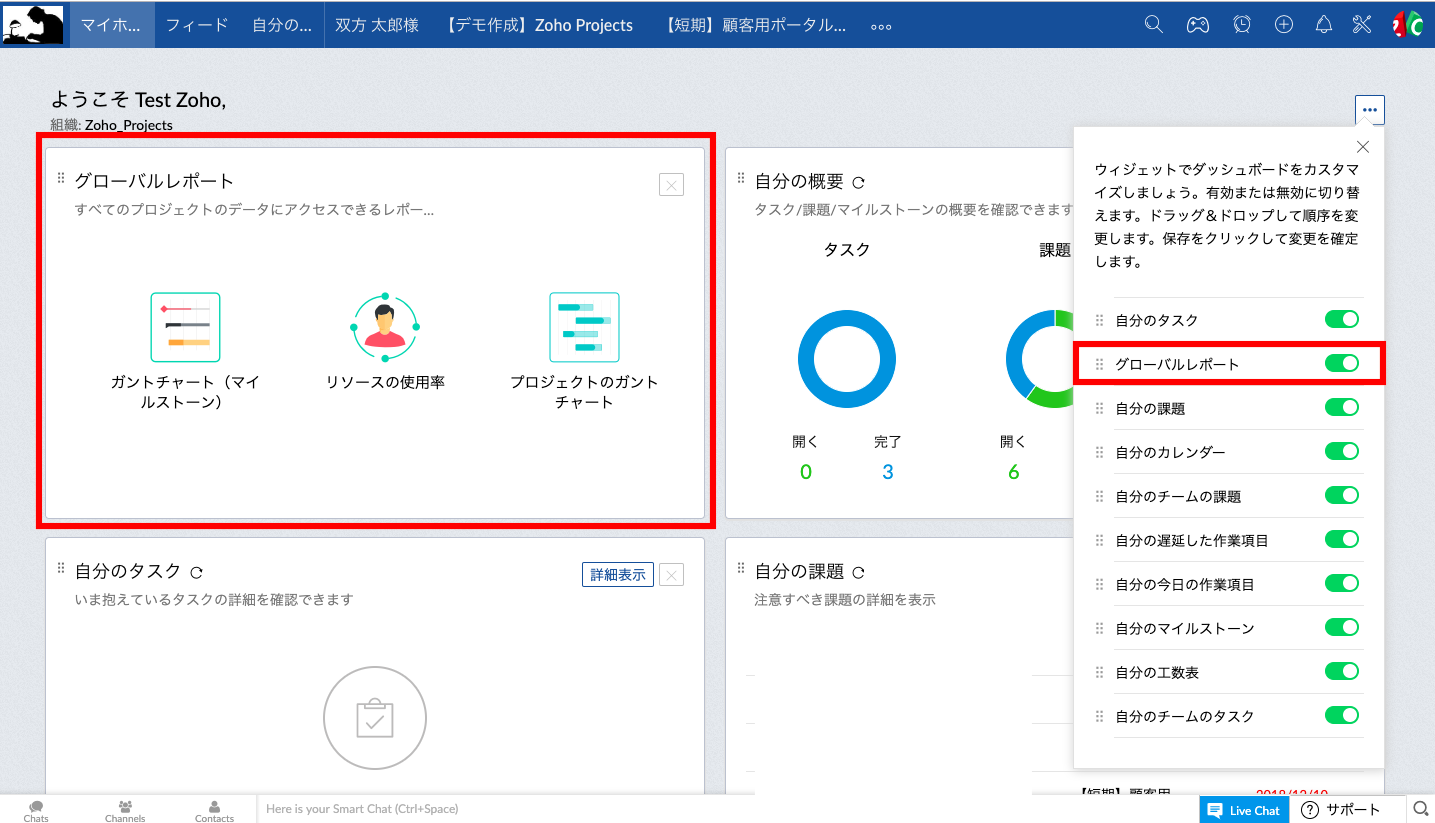
Task: Toggle the 自分の遅延した作業項目 switch
Action: (x=1342, y=539)
